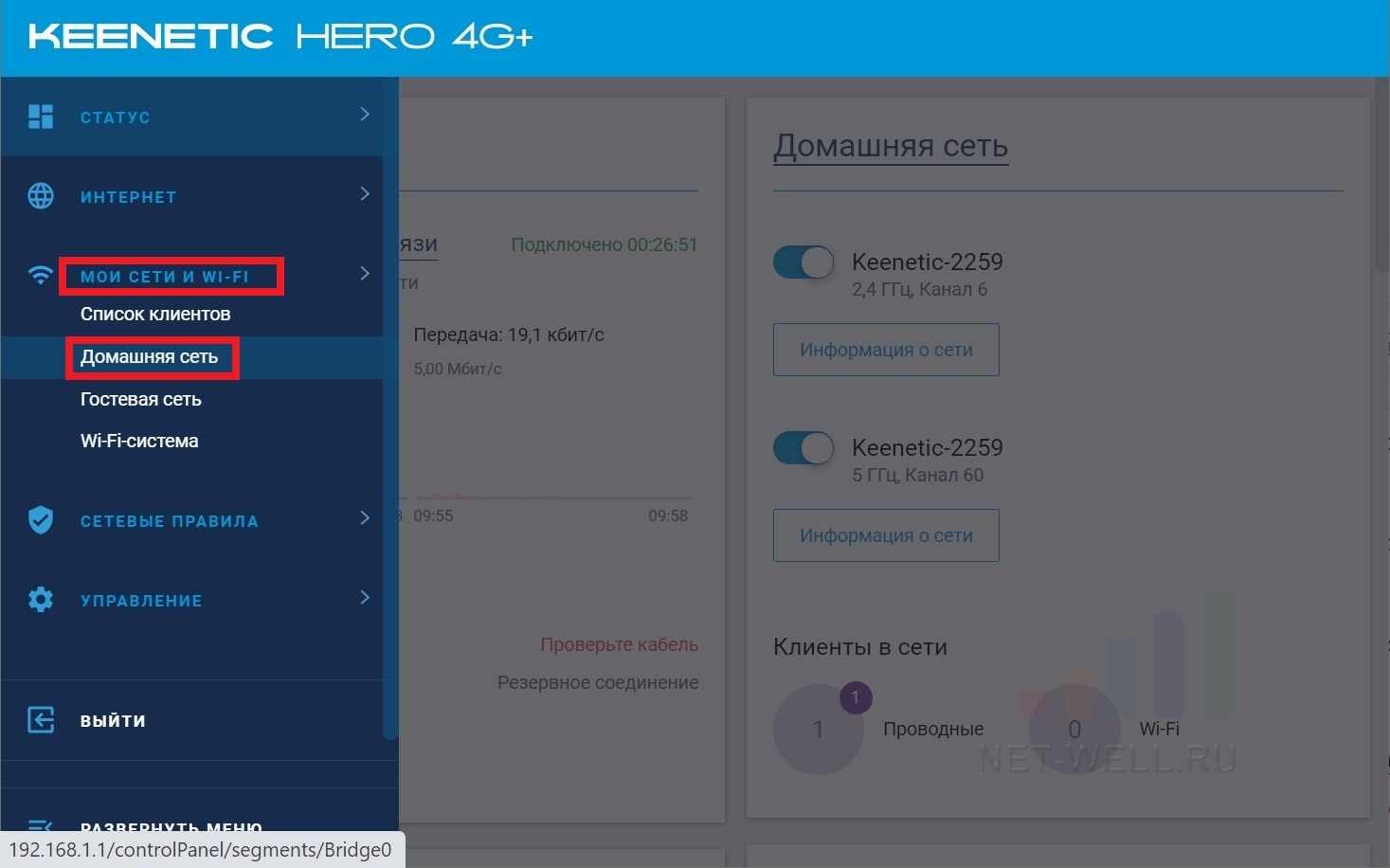This screenshot has height=868, width=1390.
Task: Open Управление menu item
Action: tap(141, 601)
